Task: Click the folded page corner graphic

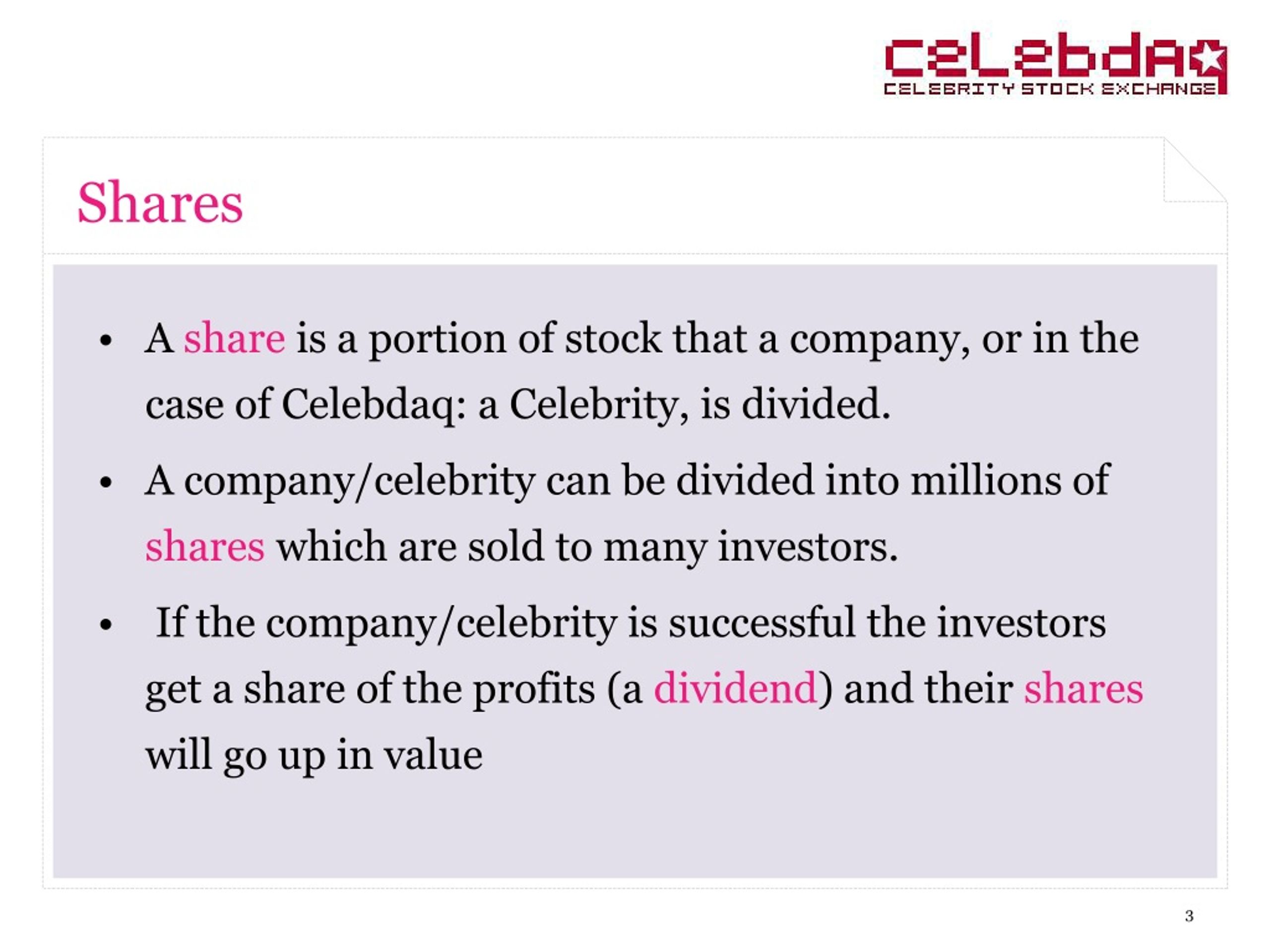Action: (x=1196, y=170)
